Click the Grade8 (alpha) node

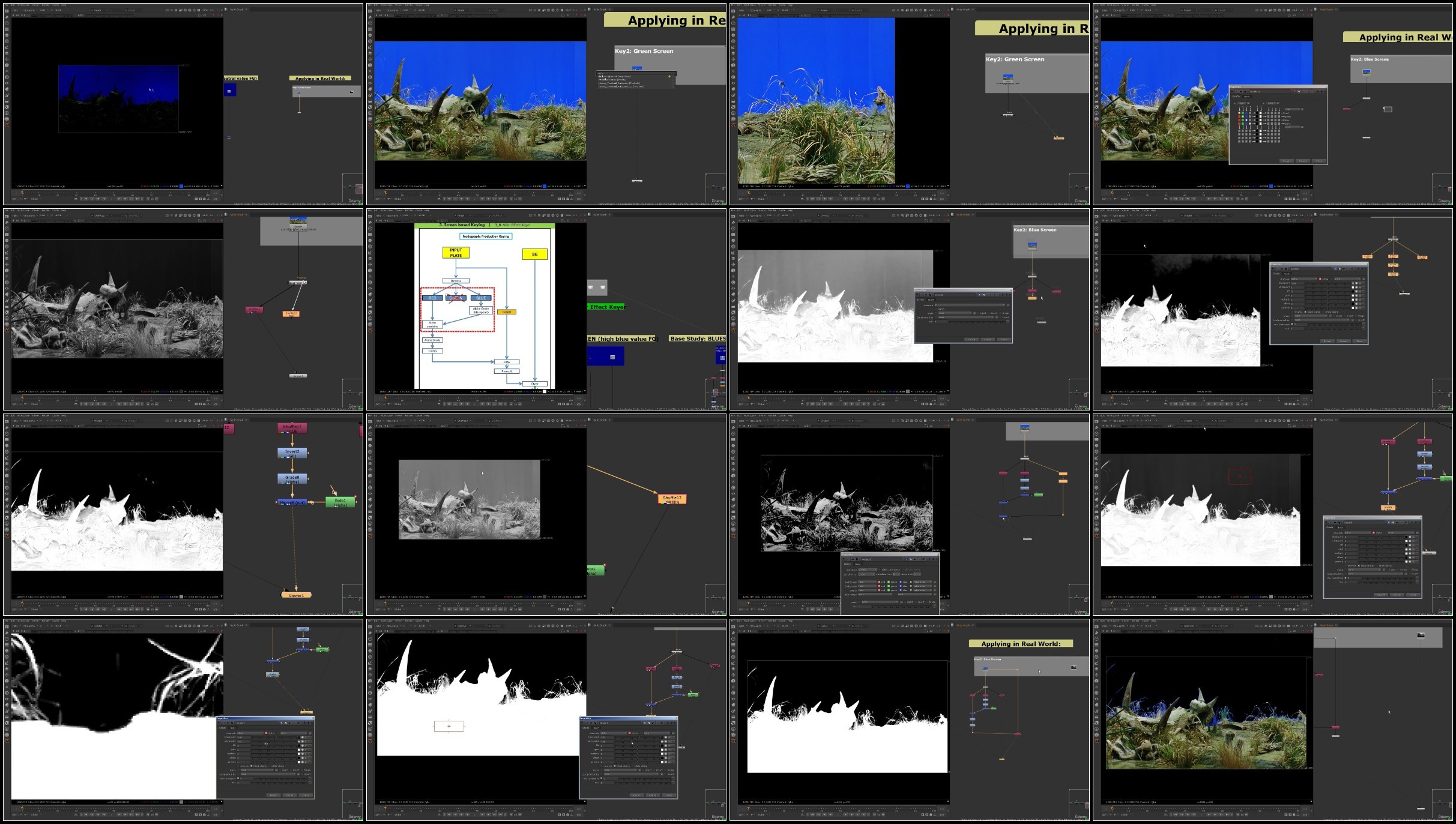click(292, 479)
